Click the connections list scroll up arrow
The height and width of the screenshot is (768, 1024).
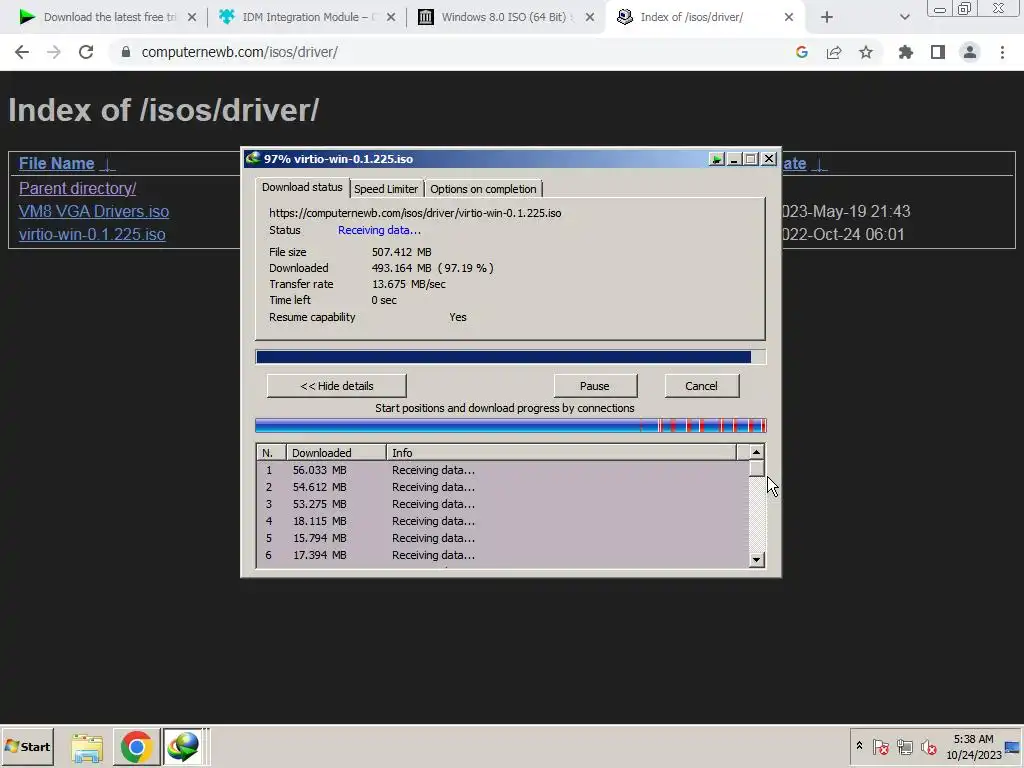point(756,452)
